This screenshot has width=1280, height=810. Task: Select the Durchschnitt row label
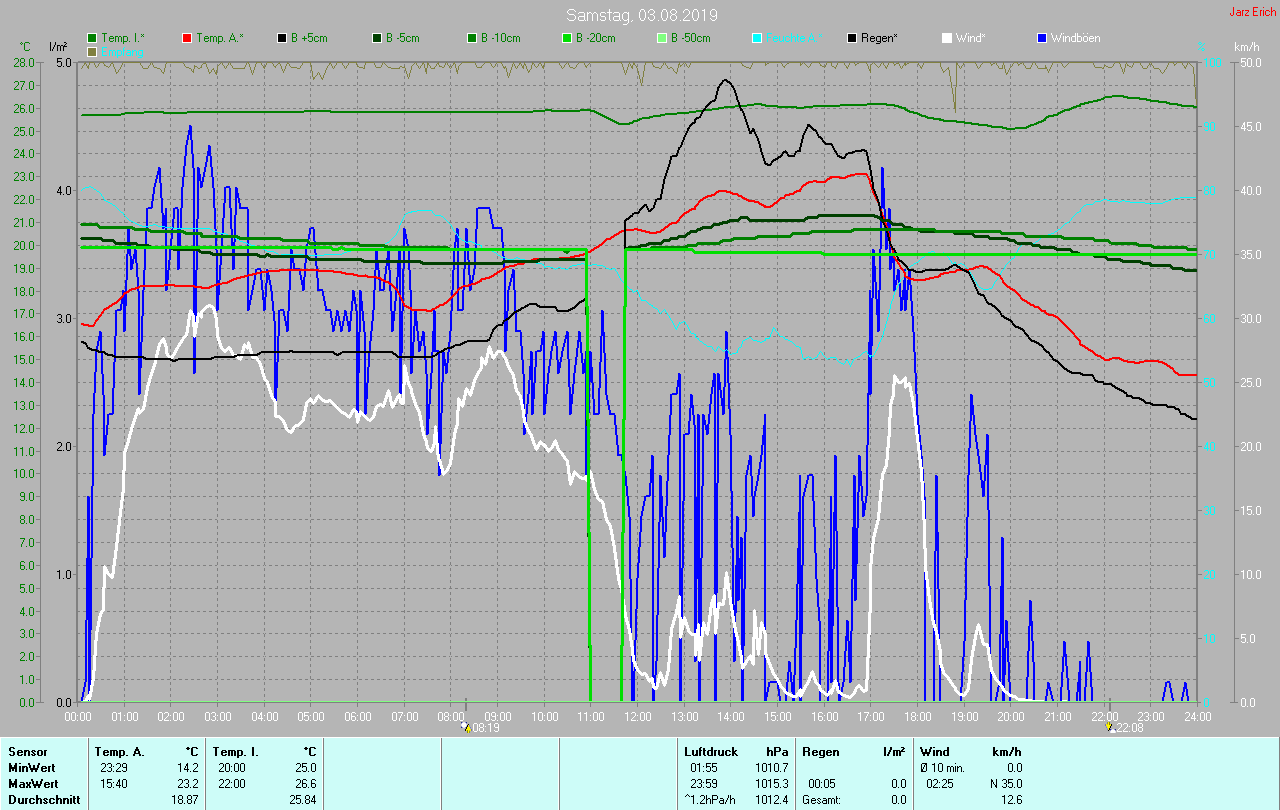(x=42, y=799)
